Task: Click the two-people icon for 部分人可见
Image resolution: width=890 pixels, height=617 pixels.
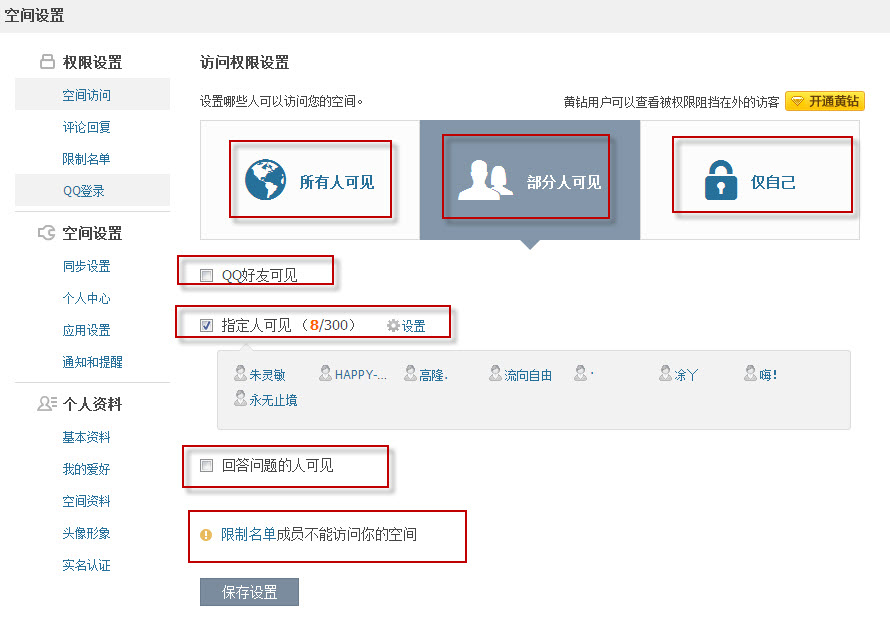Action: 485,181
